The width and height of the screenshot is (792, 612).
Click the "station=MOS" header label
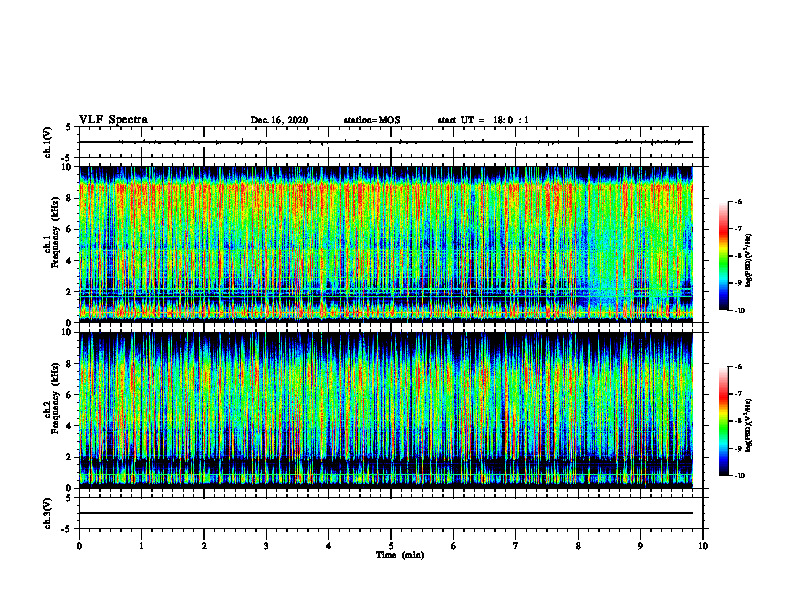pos(372,120)
